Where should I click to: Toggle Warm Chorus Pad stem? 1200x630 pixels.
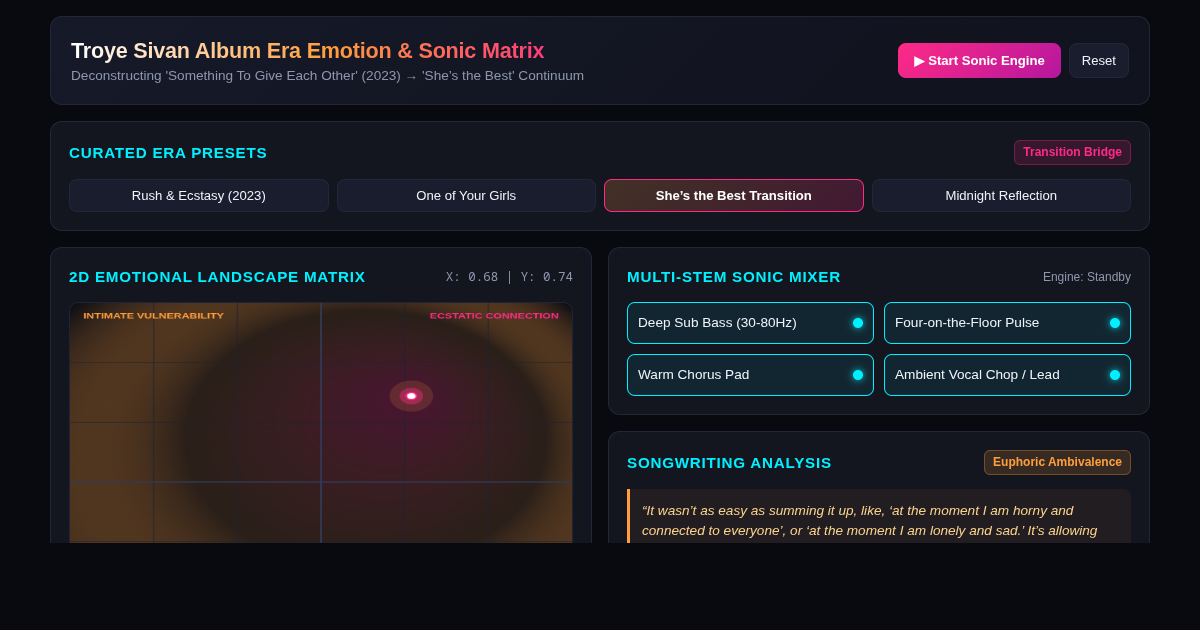click(750, 375)
